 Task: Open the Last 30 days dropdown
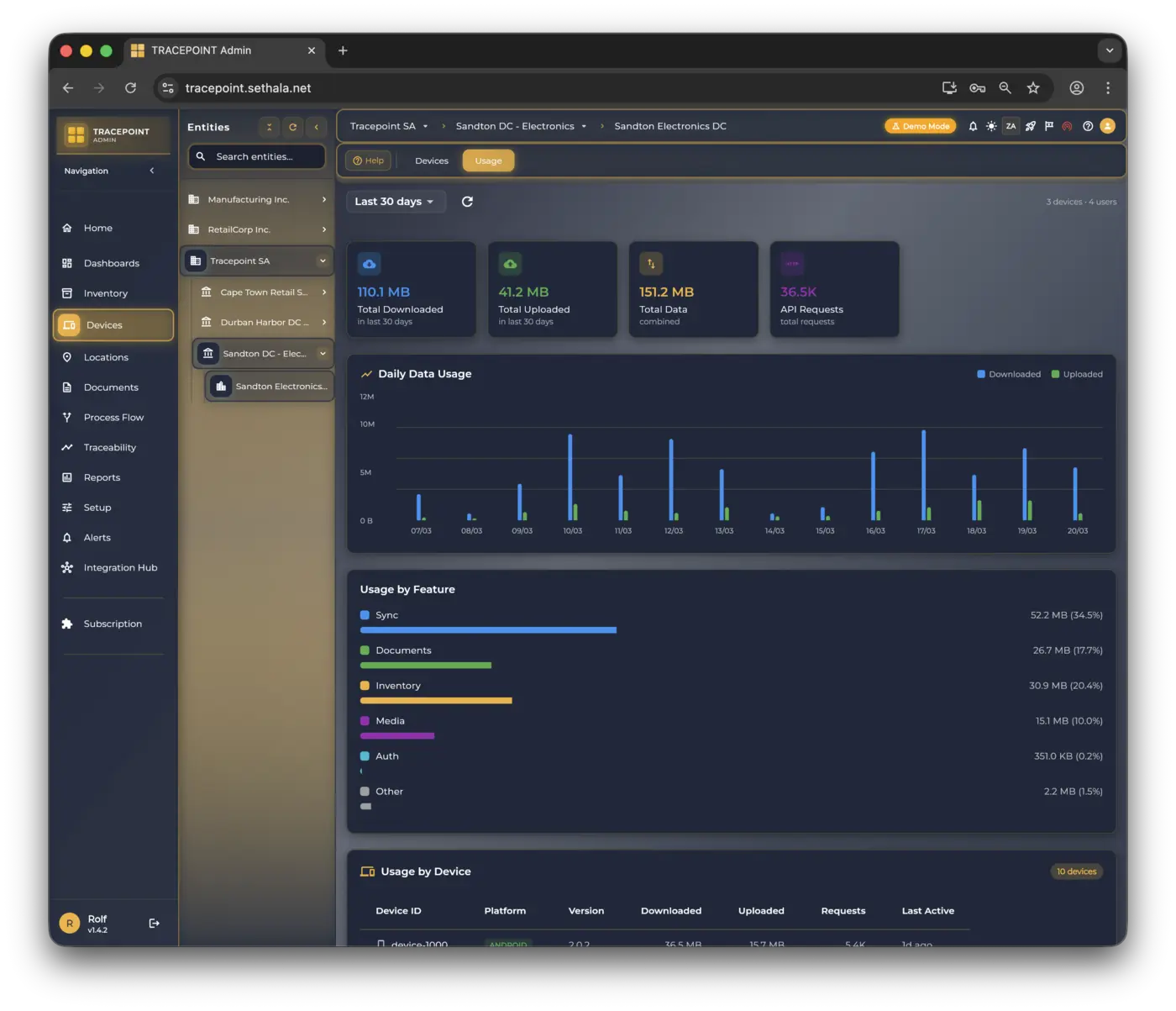pyautogui.click(x=395, y=202)
